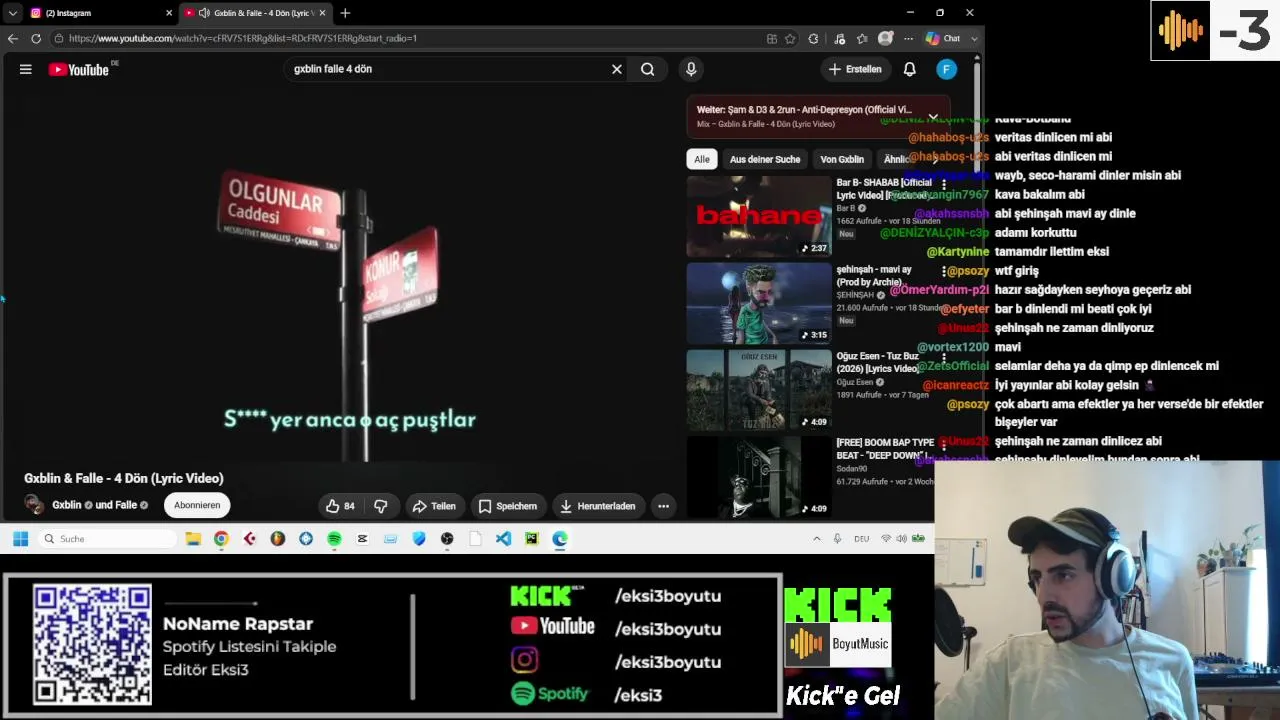Viewport: 1280px width, 720px height.
Task: Select the Gxblin & Falle YouTube tab
Action: (255, 13)
